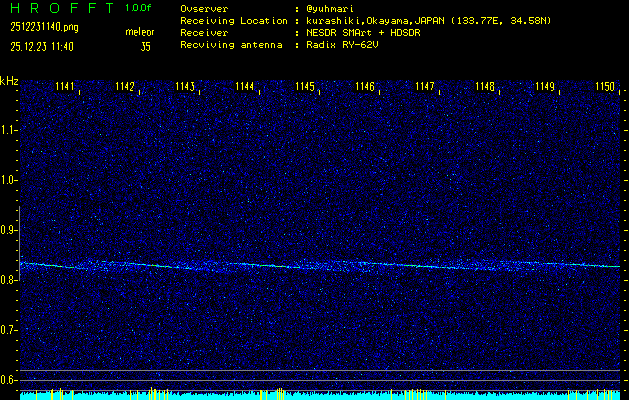Click the 1141 time marker
The width and height of the screenshot is (629, 400).
64,87
